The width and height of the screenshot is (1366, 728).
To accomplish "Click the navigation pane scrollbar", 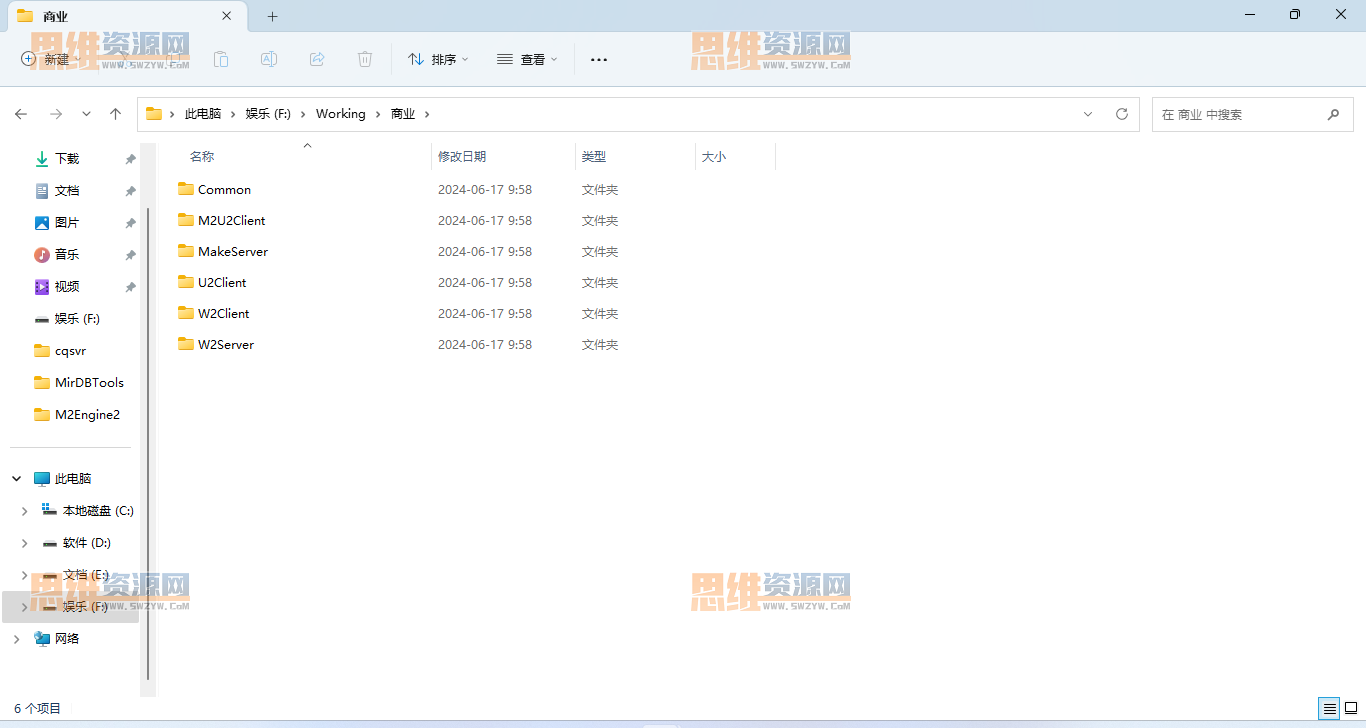I will pyautogui.click(x=148, y=443).
